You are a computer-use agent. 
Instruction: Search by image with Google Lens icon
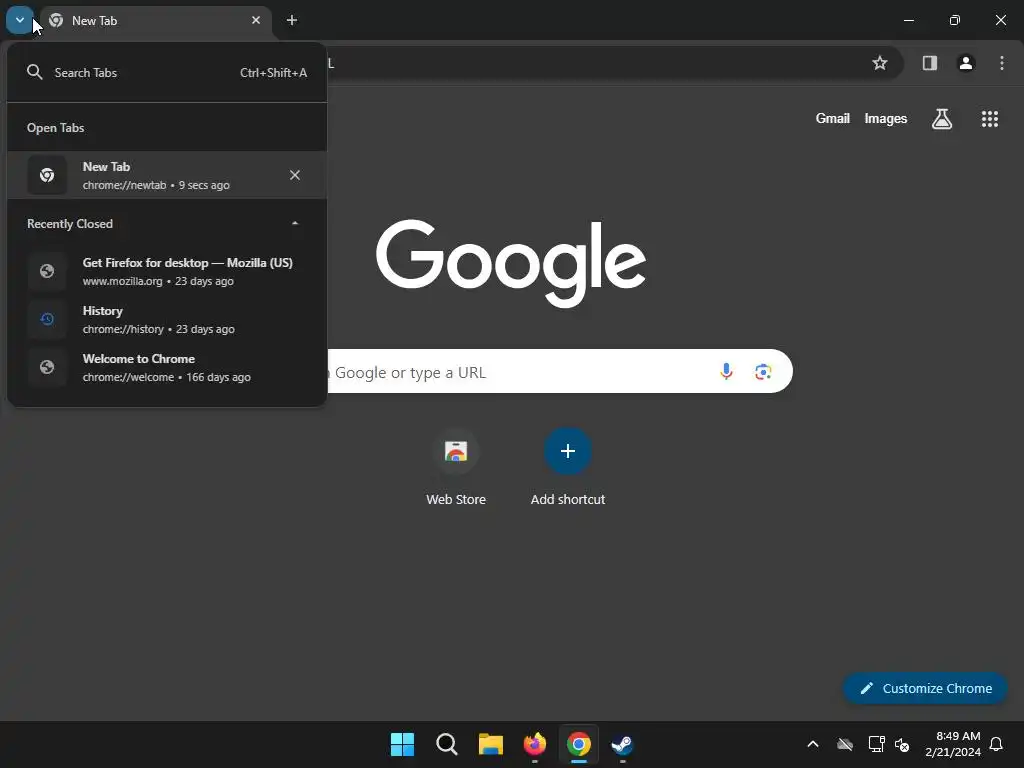coord(763,372)
